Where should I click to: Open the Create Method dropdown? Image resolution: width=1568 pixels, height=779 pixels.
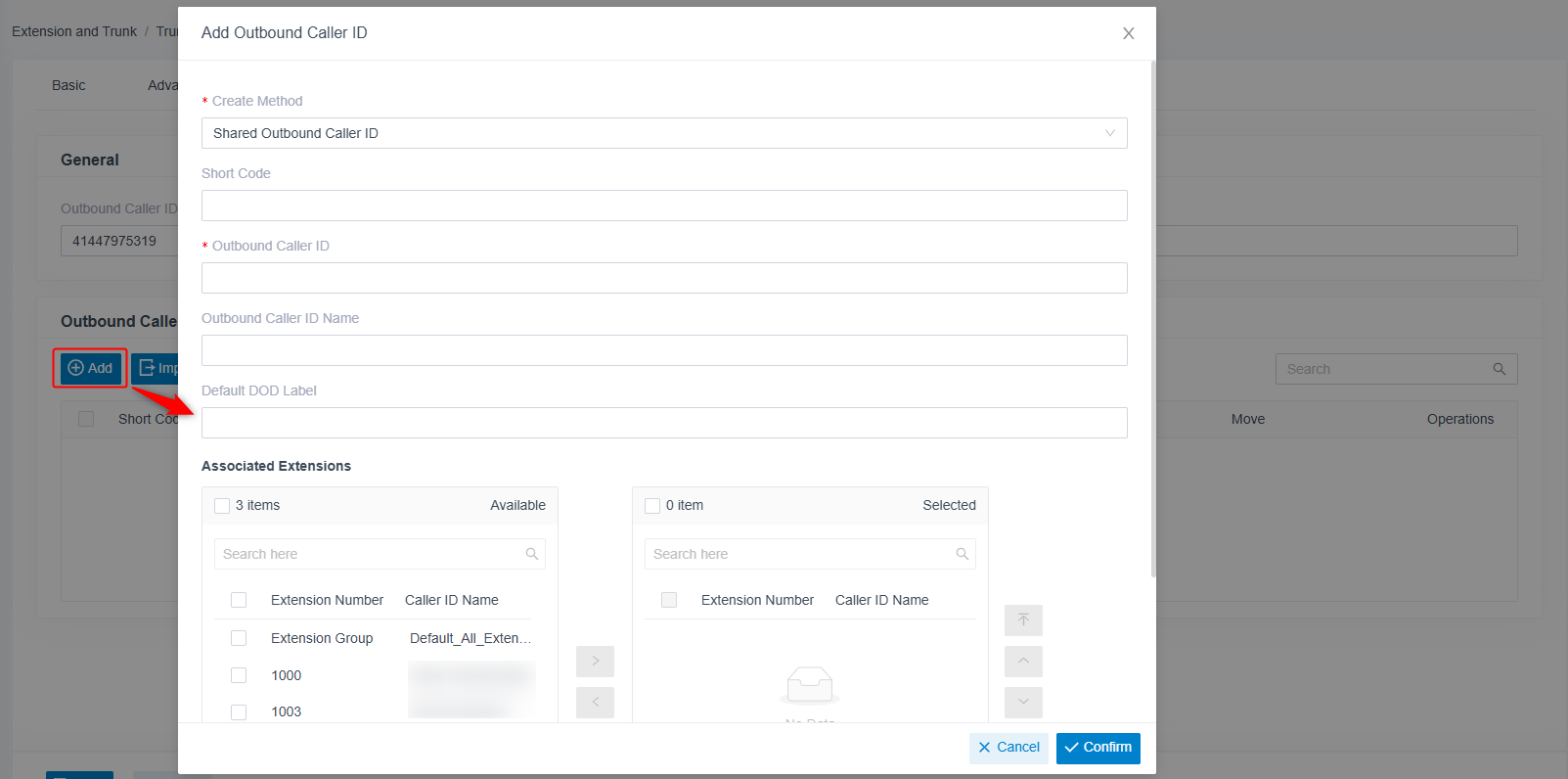coord(664,133)
